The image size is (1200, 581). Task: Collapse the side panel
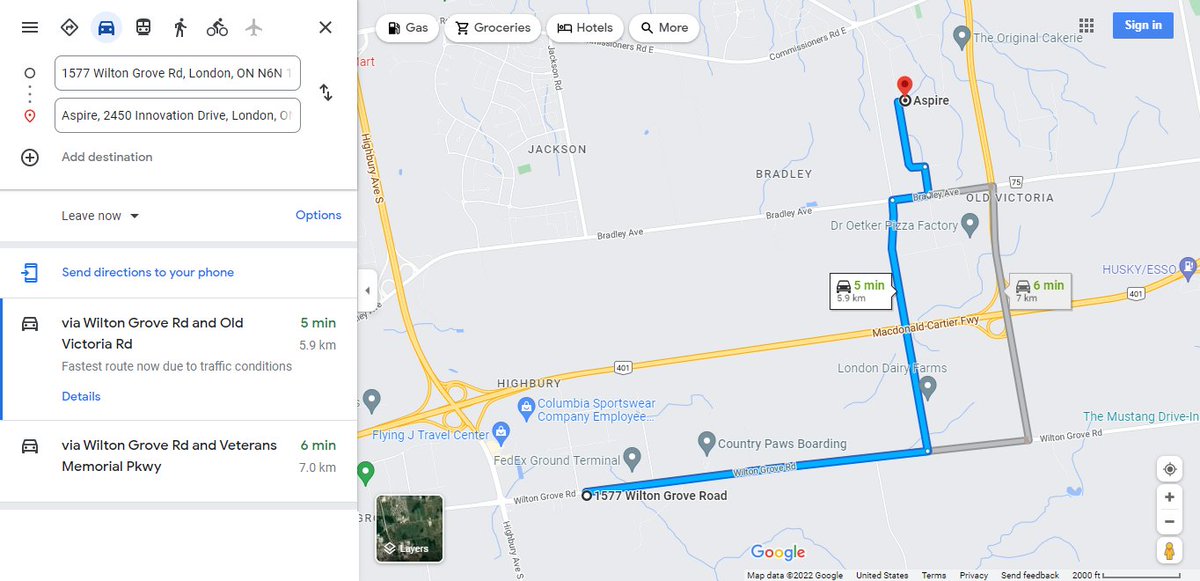(367, 291)
